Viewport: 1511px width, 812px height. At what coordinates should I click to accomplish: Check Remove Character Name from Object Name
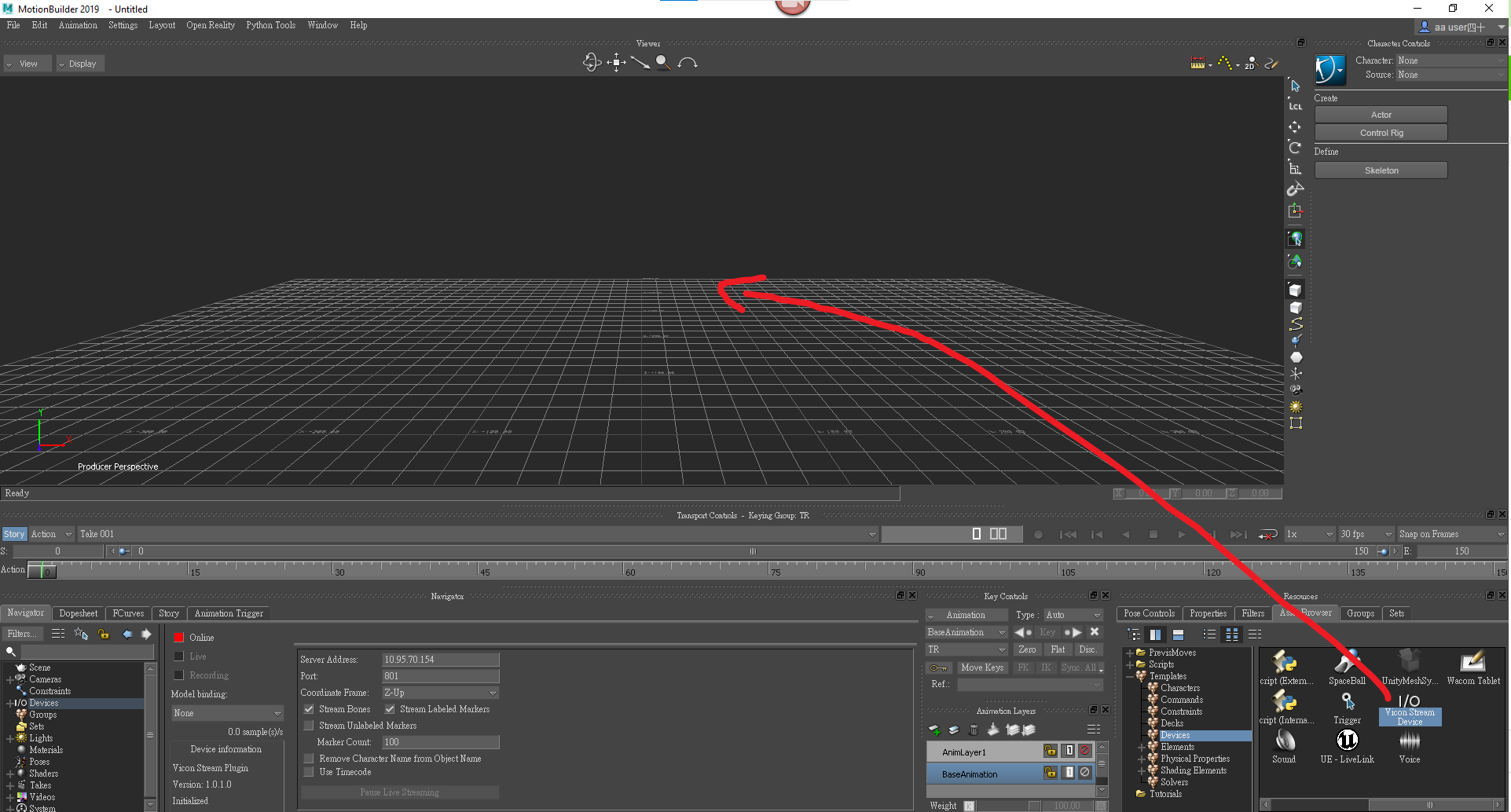309,758
